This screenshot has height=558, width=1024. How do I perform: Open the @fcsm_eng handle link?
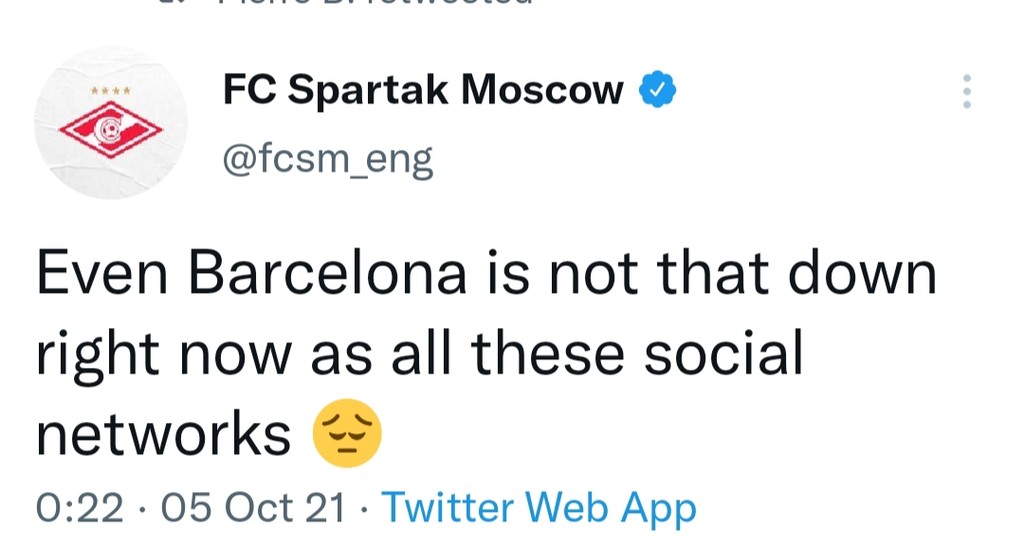pyautogui.click(x=327, y=158)
